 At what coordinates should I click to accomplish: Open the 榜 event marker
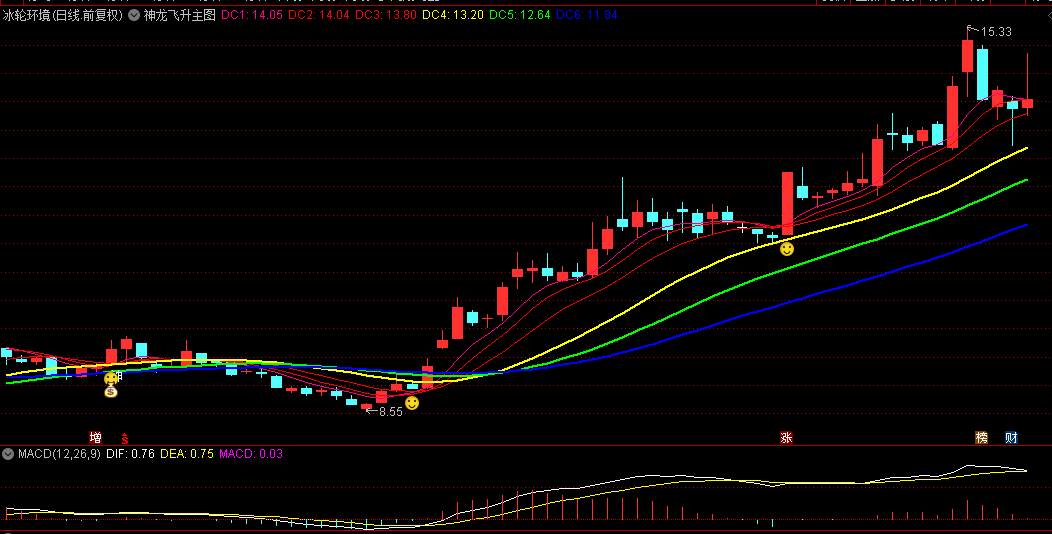982,438
